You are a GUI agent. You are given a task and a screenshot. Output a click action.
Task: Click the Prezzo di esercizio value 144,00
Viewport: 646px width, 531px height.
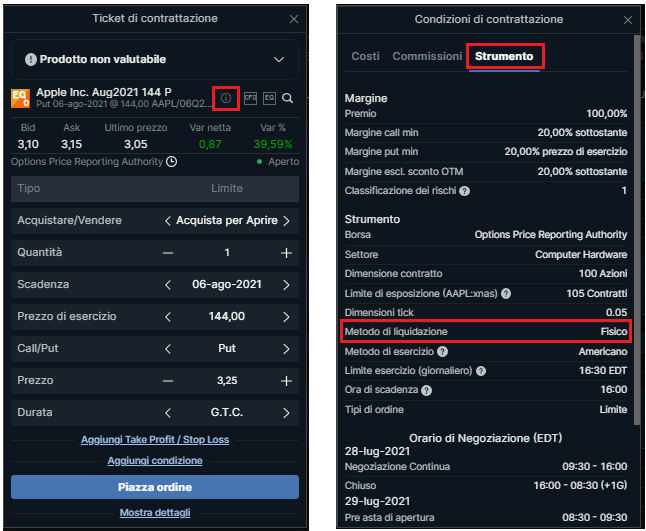click(x=227, y=316)
